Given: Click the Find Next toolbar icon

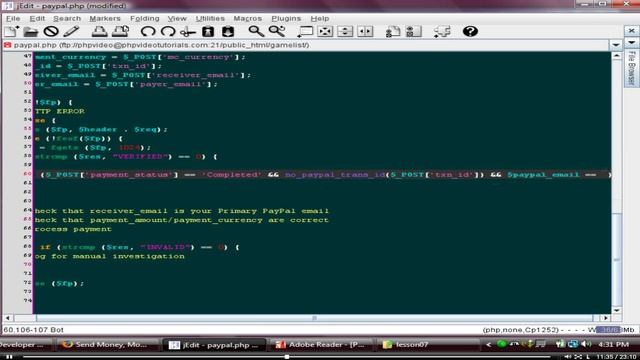Looking at the screenshot, I should coord(277,31).
